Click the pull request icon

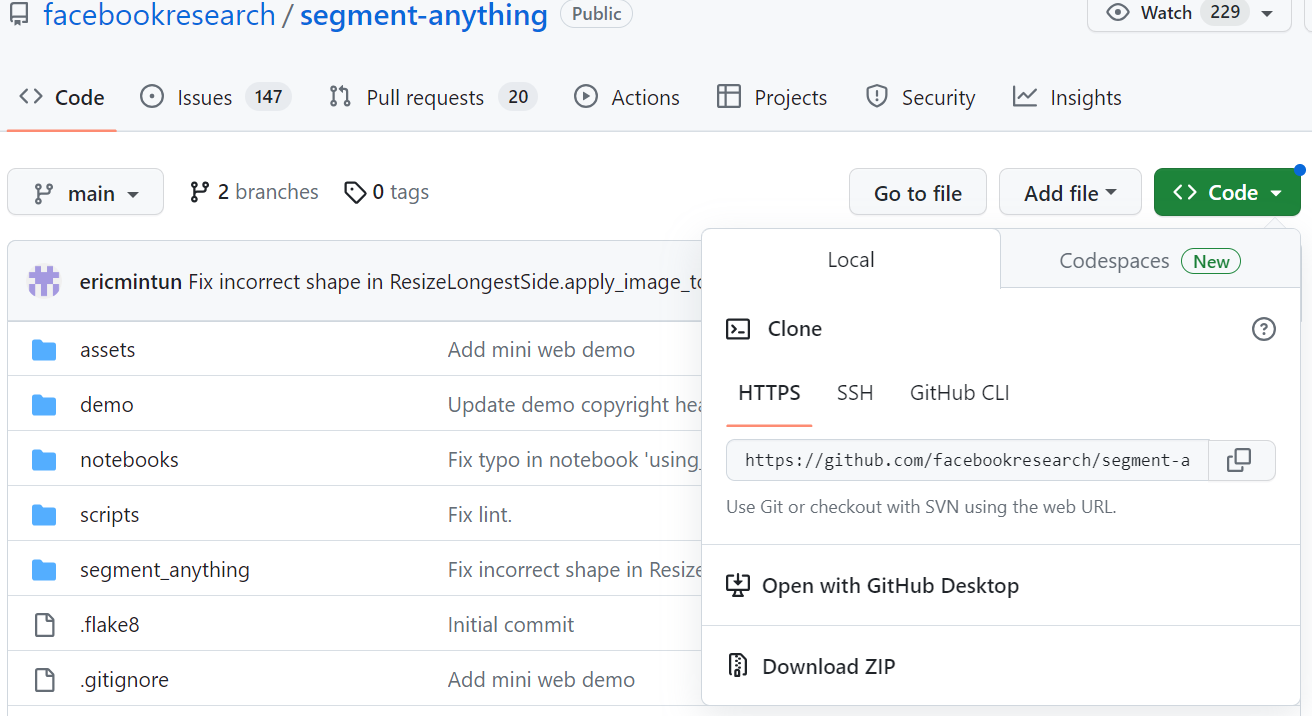(340, 97)
